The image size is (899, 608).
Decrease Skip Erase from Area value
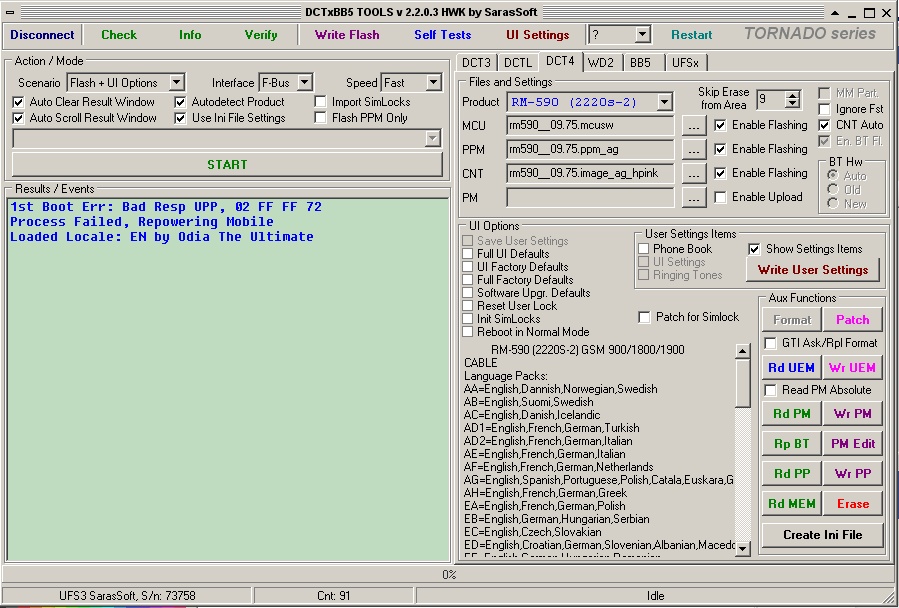792,104
